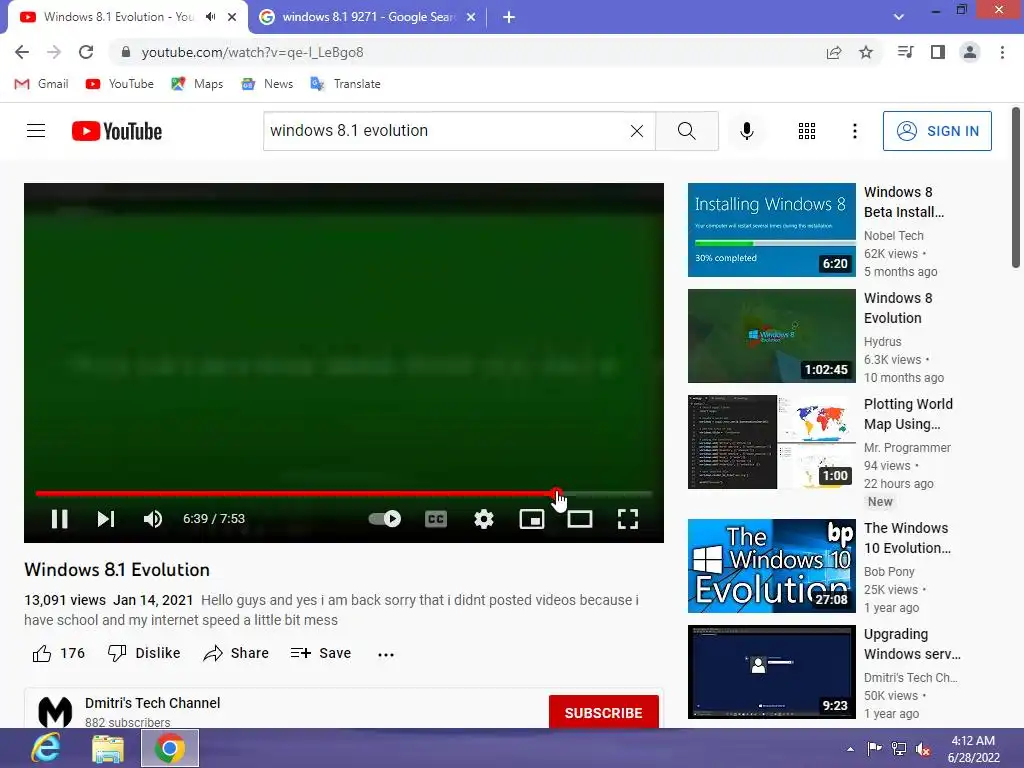This screenshot has height=768, width=1024.
Task: Open Windows 8 Evolution Hydrus thumbnail
Action: coord(771,336)
